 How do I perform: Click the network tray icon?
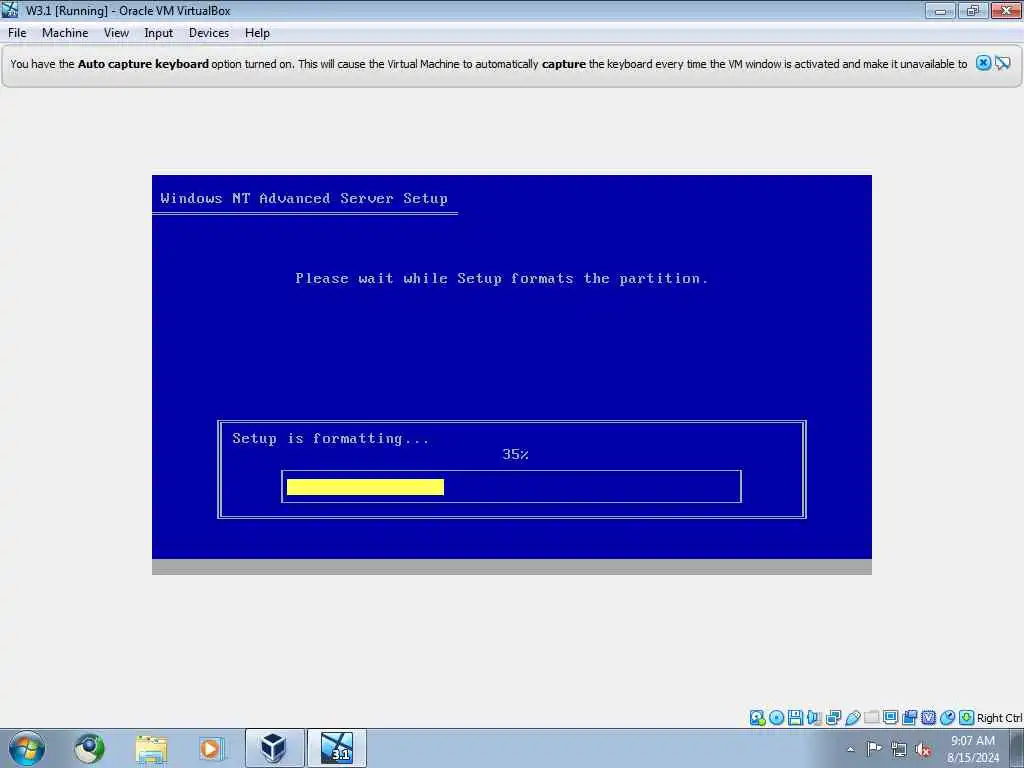899,749
